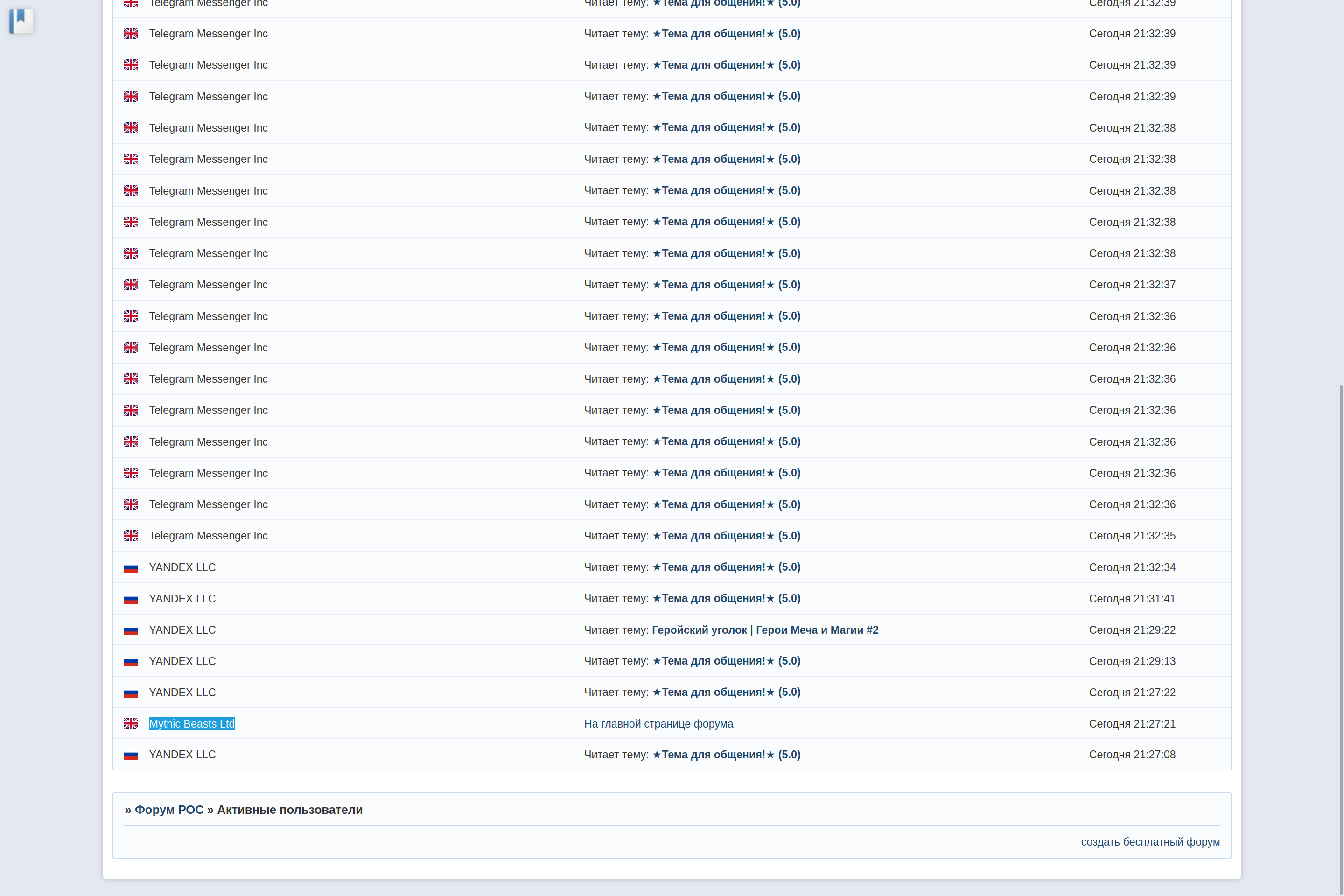
Task: Click Russian flag in 21:31:41 YANDEX row
Action: pyautogui.click(x=131, y=599)
